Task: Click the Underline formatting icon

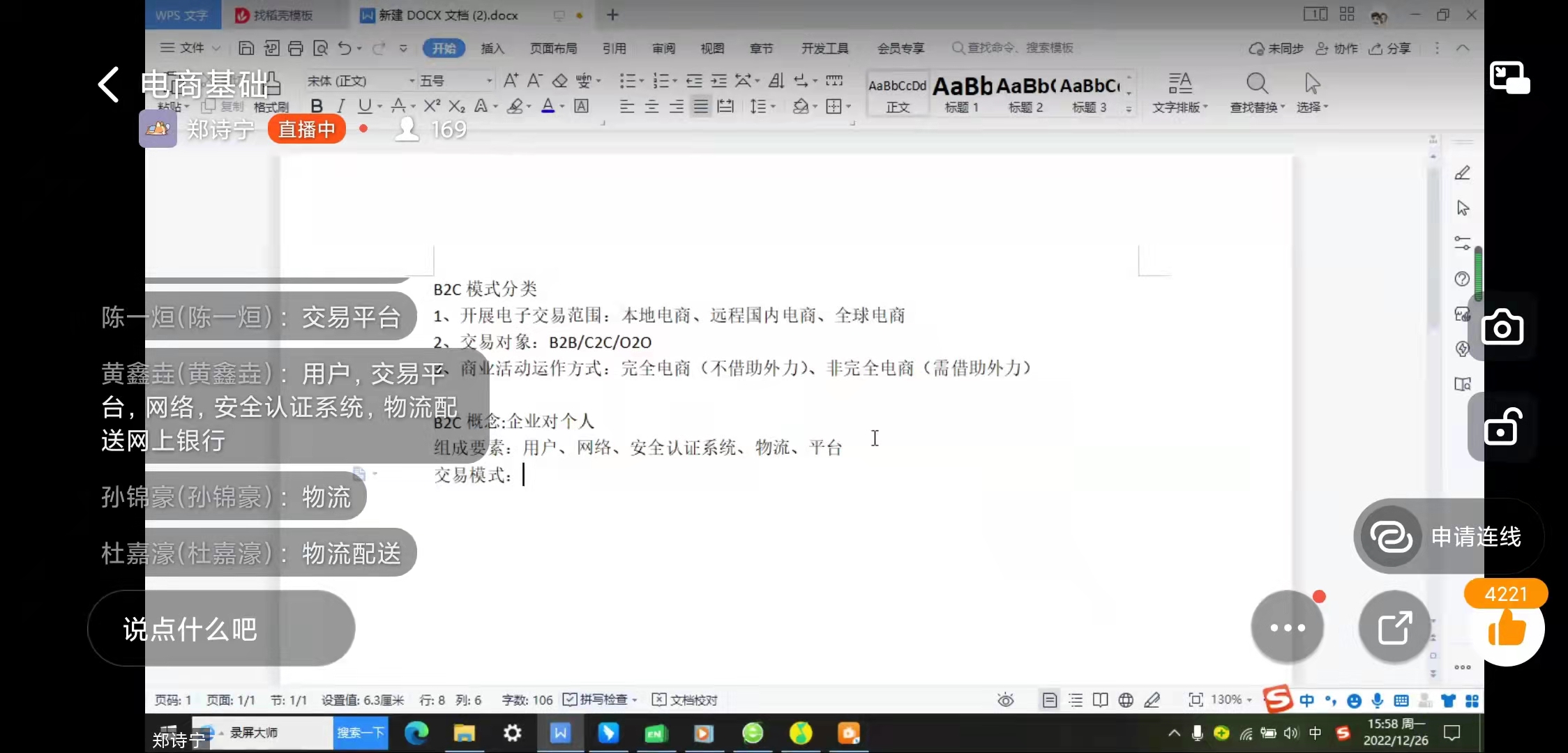Action: point(364,106)
